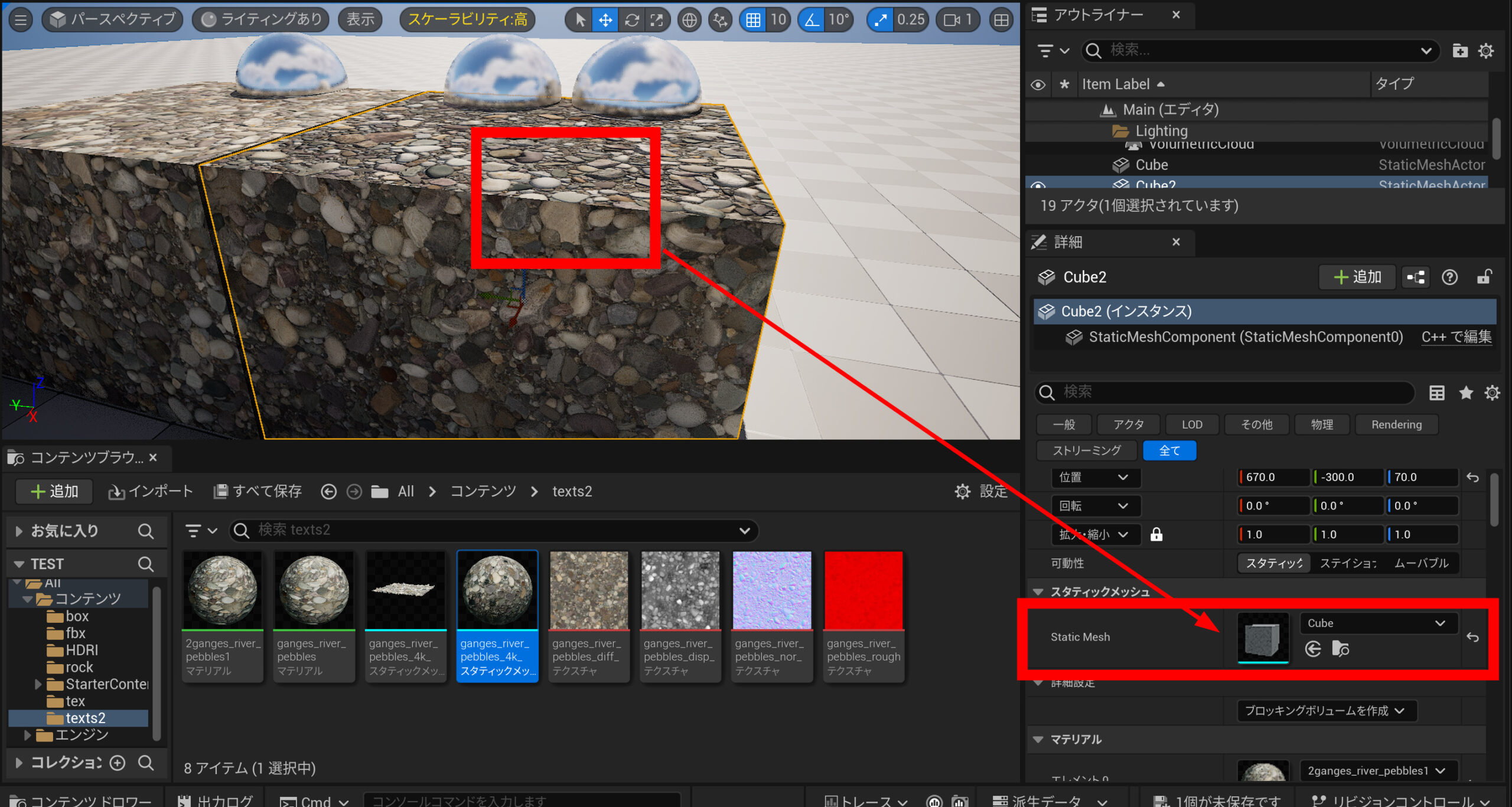Click the Blueprint/script add icon next to 追加
This screenshot has height=807, width=1512.
[x=1416, y=277]
